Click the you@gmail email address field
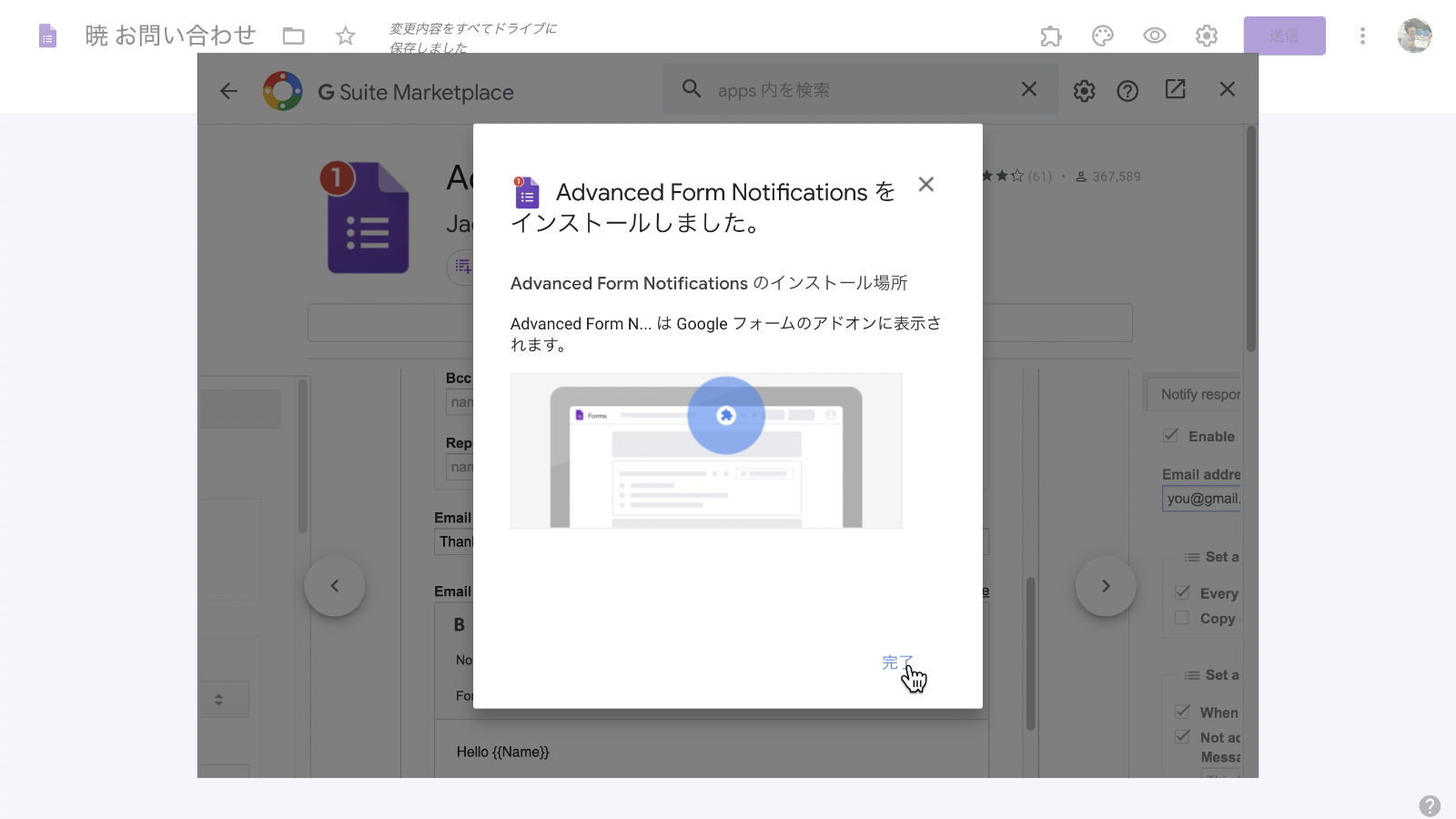The width and height of the screenshot is (1456, 819). [x=1201, y=499]
